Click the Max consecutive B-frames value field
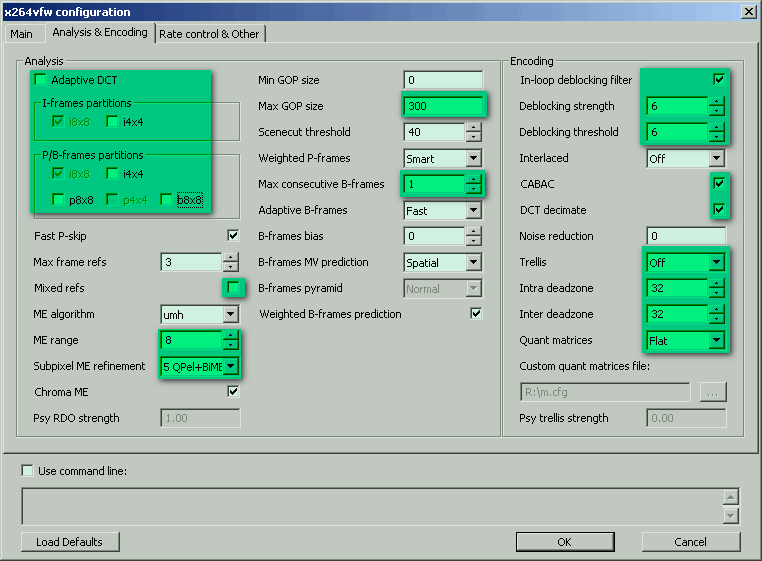Screen dimensions: 762x561 [434, 184]
